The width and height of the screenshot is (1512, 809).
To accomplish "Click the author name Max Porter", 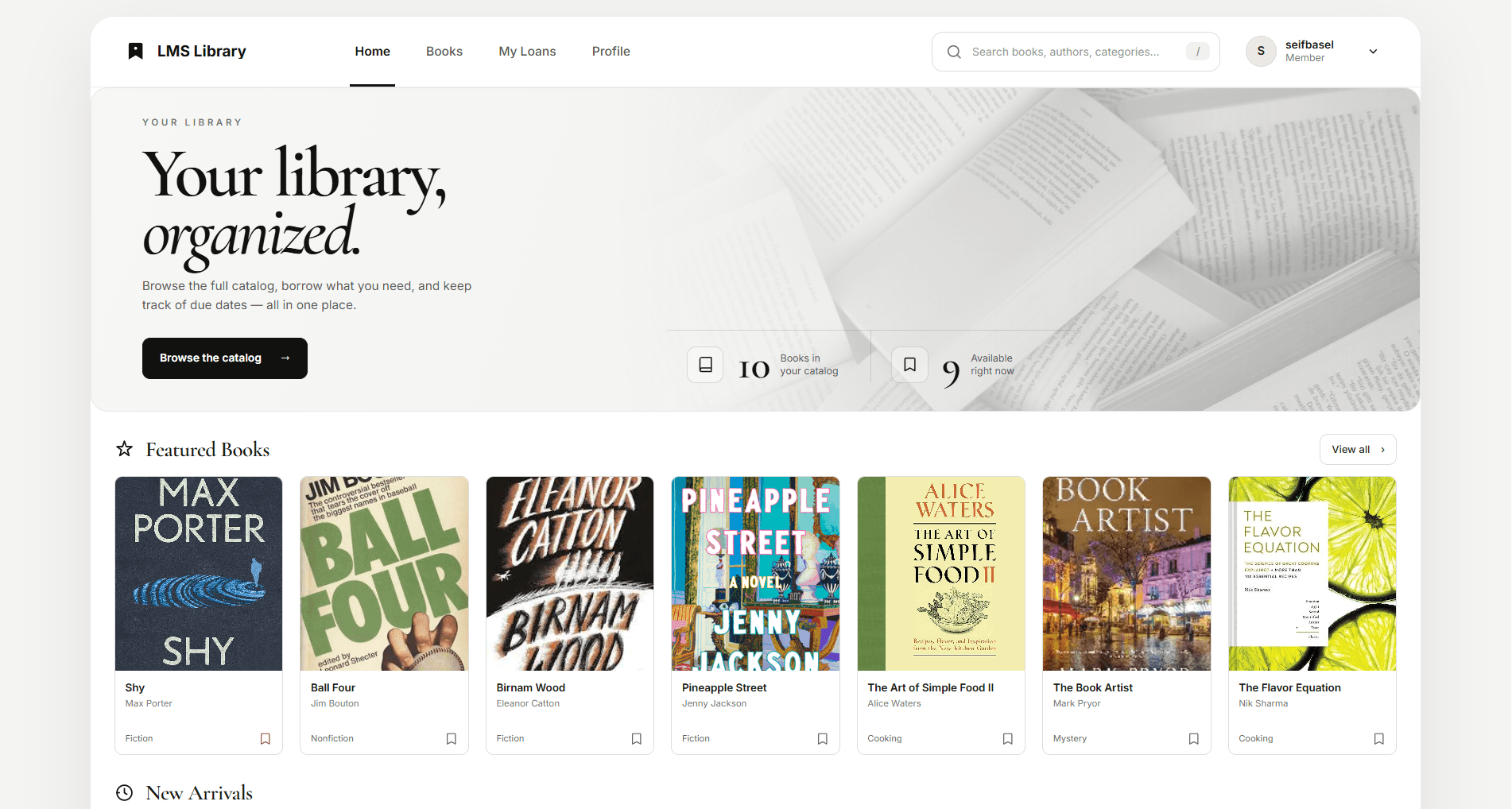I will [x=149, y=704].
